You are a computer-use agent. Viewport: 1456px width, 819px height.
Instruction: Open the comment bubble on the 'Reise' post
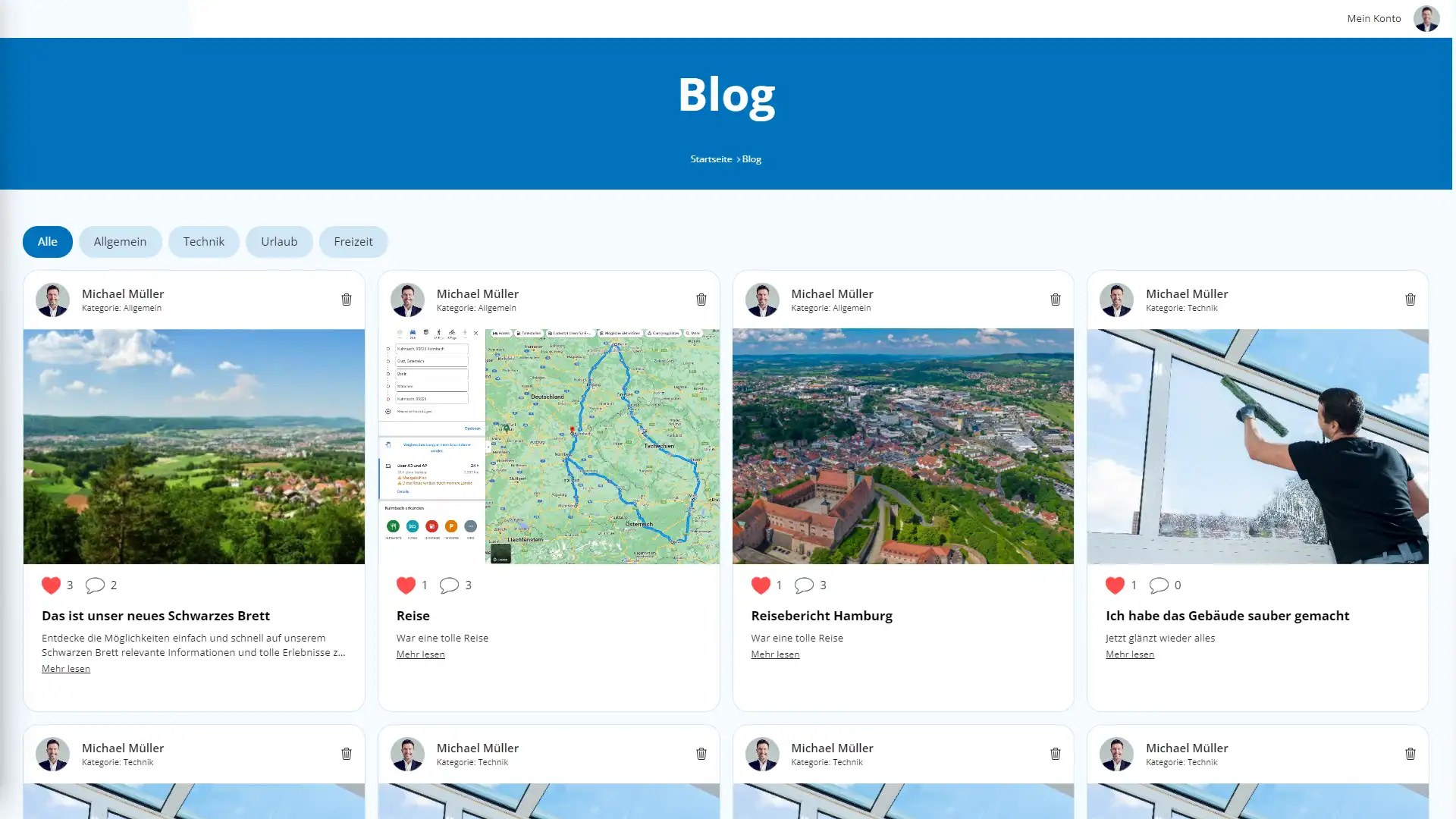[449, 585]
